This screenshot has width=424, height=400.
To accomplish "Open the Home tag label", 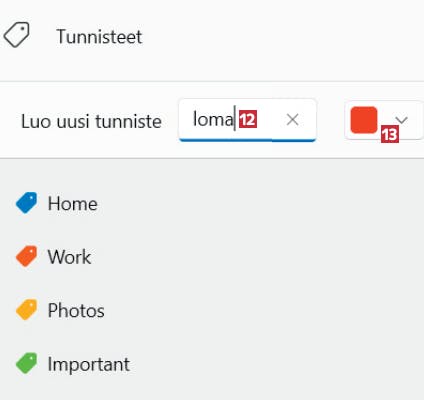I will tap(73, 203).
